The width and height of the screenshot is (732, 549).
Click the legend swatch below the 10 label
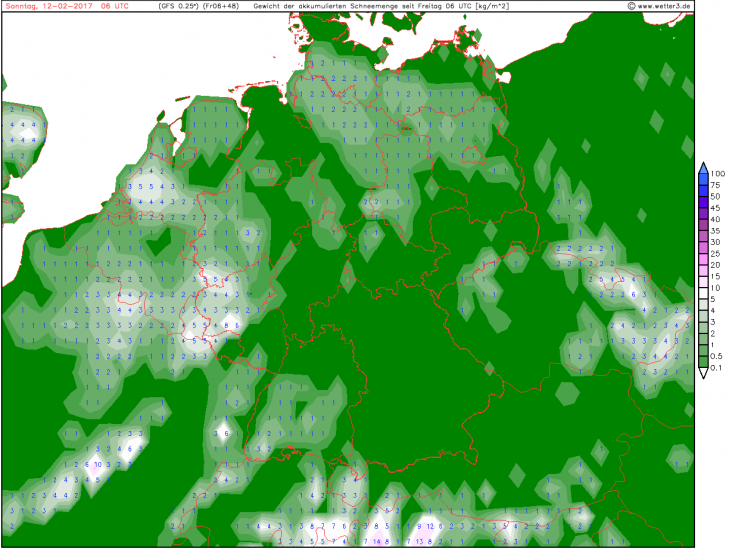coord(703,293)
